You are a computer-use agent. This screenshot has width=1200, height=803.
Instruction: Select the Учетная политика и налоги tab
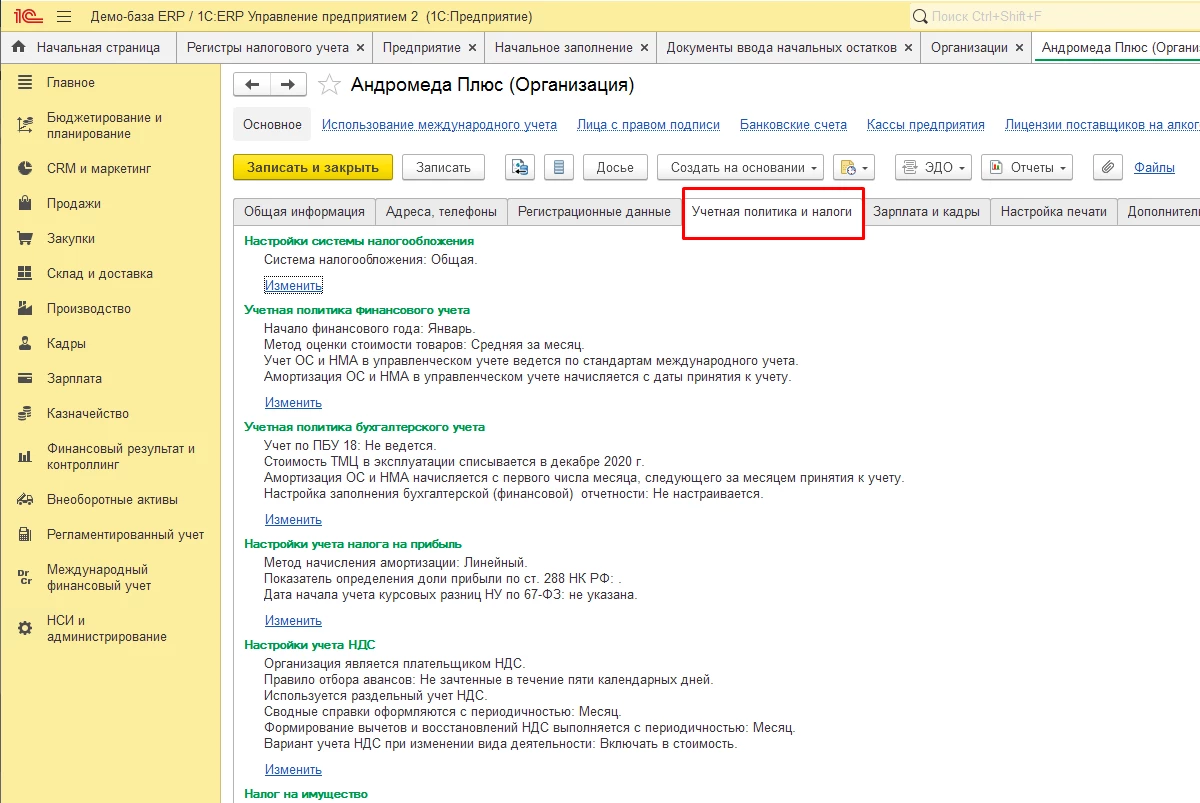(772, 212)
